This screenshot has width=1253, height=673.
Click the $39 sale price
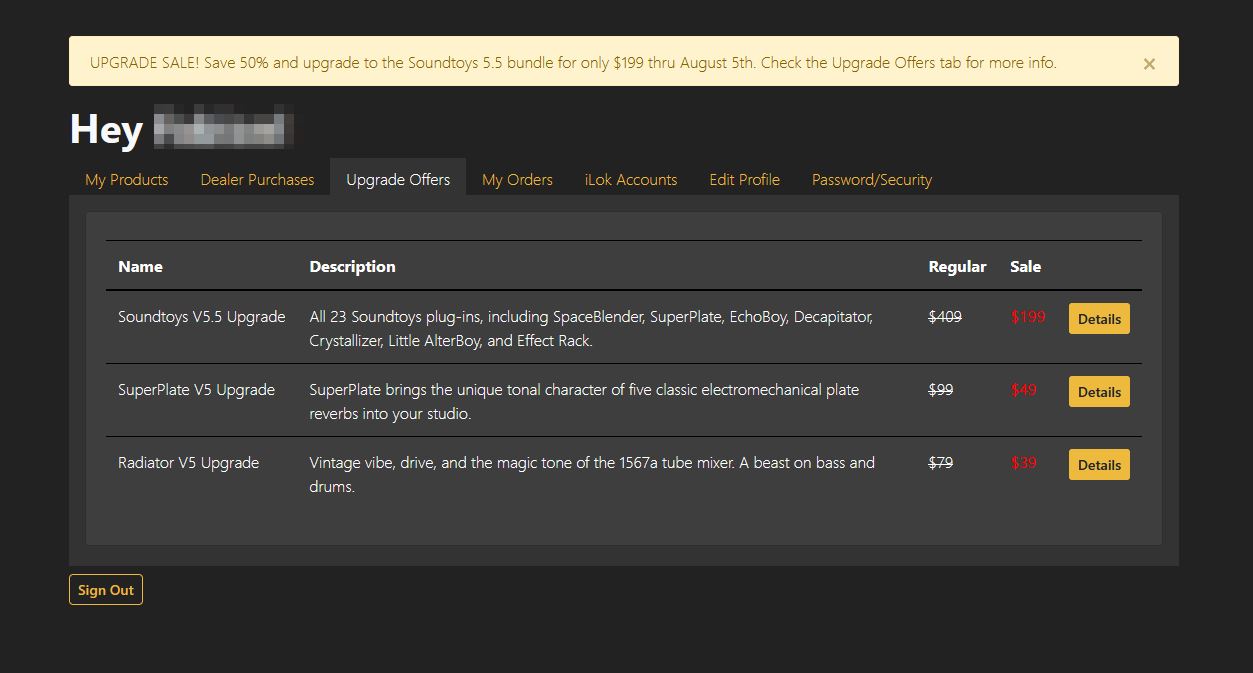click(1024, 463)
